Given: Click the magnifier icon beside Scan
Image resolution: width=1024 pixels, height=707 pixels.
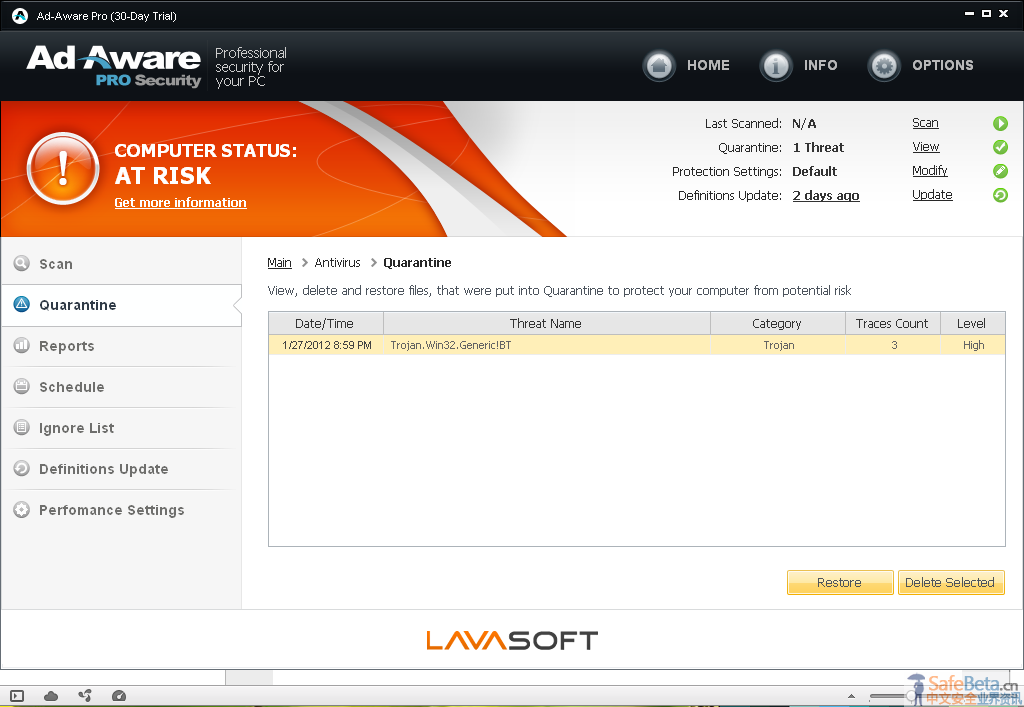Looking at the screenshot, I should point(22,263).
